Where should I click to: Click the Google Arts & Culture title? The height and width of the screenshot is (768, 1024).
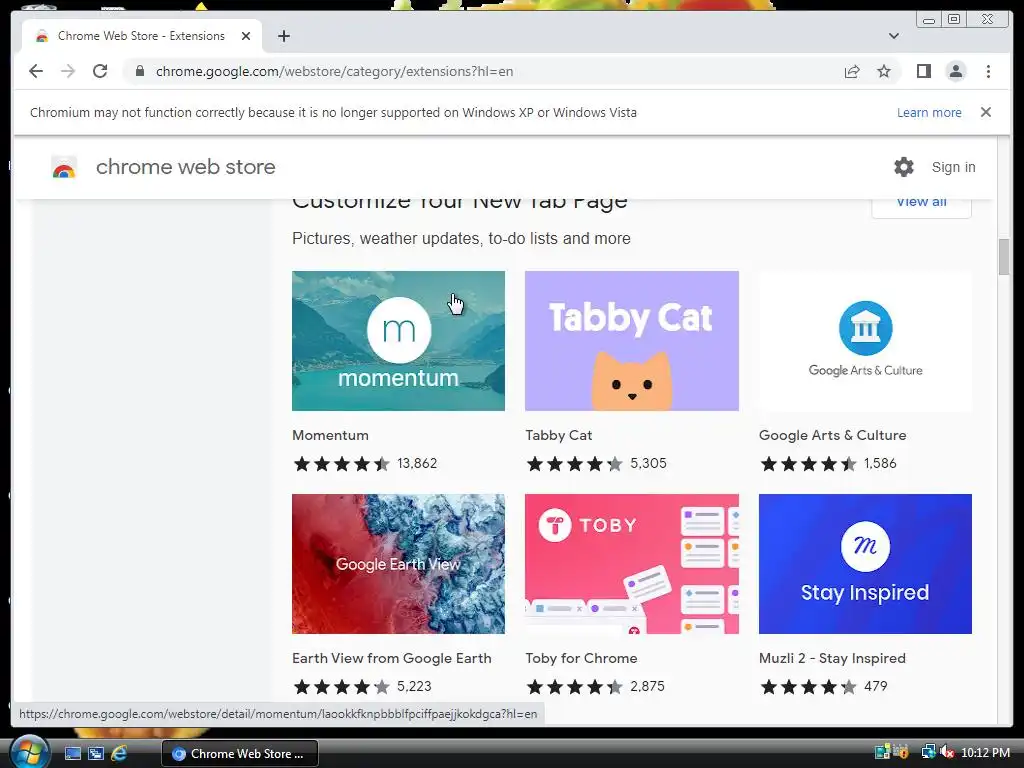pos(833,435)
